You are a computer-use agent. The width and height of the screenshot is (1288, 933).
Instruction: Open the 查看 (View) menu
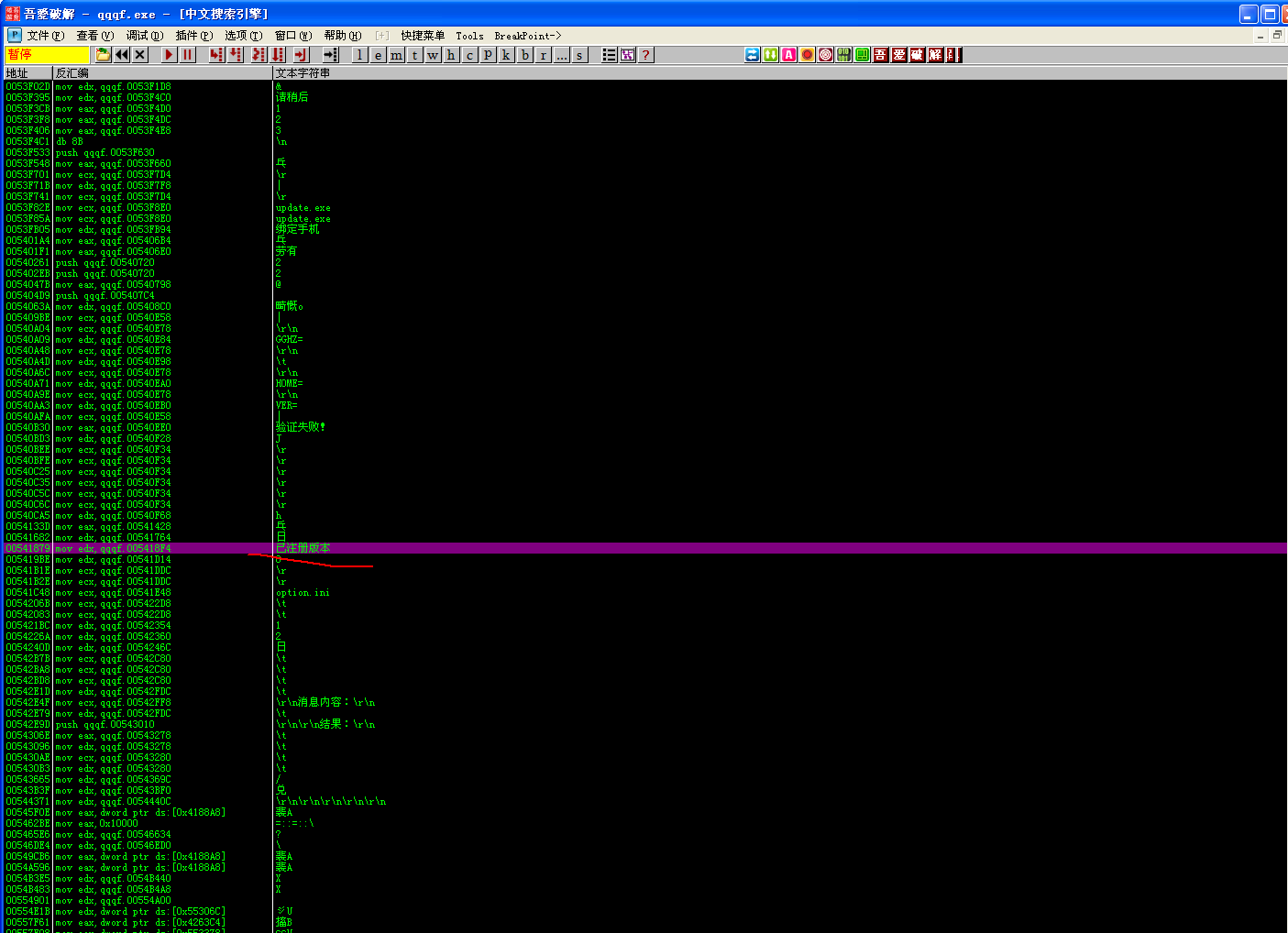95,36
